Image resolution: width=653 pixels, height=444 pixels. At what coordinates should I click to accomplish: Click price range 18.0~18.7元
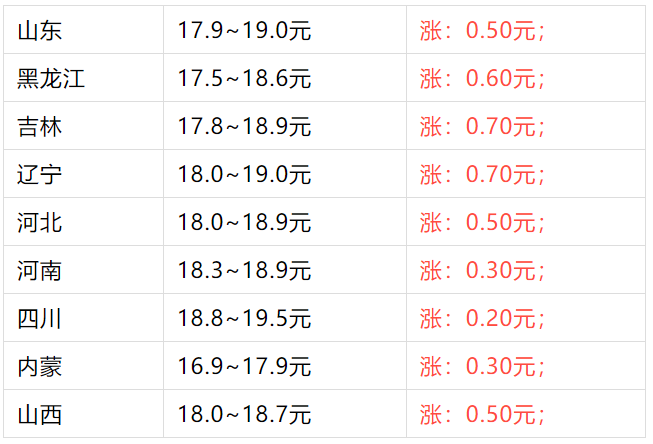pos(245,414)
